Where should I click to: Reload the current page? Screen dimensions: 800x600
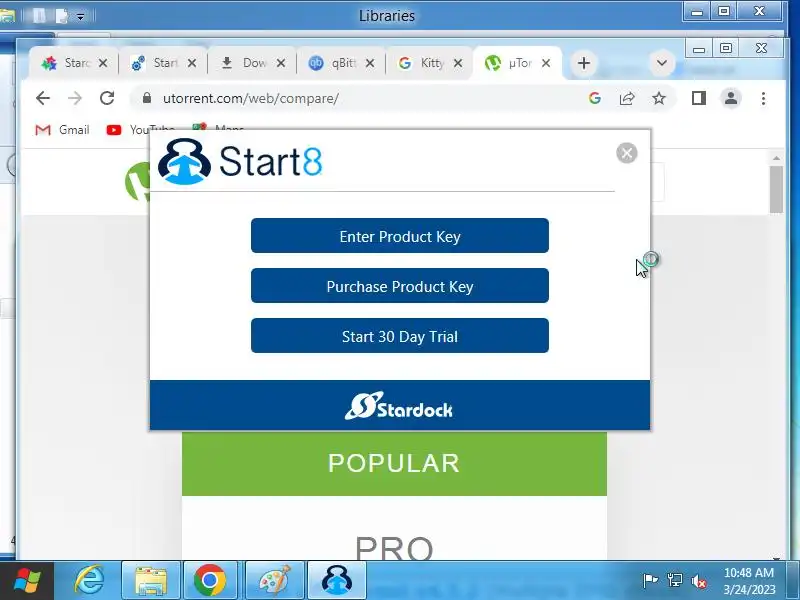point(107,98)
